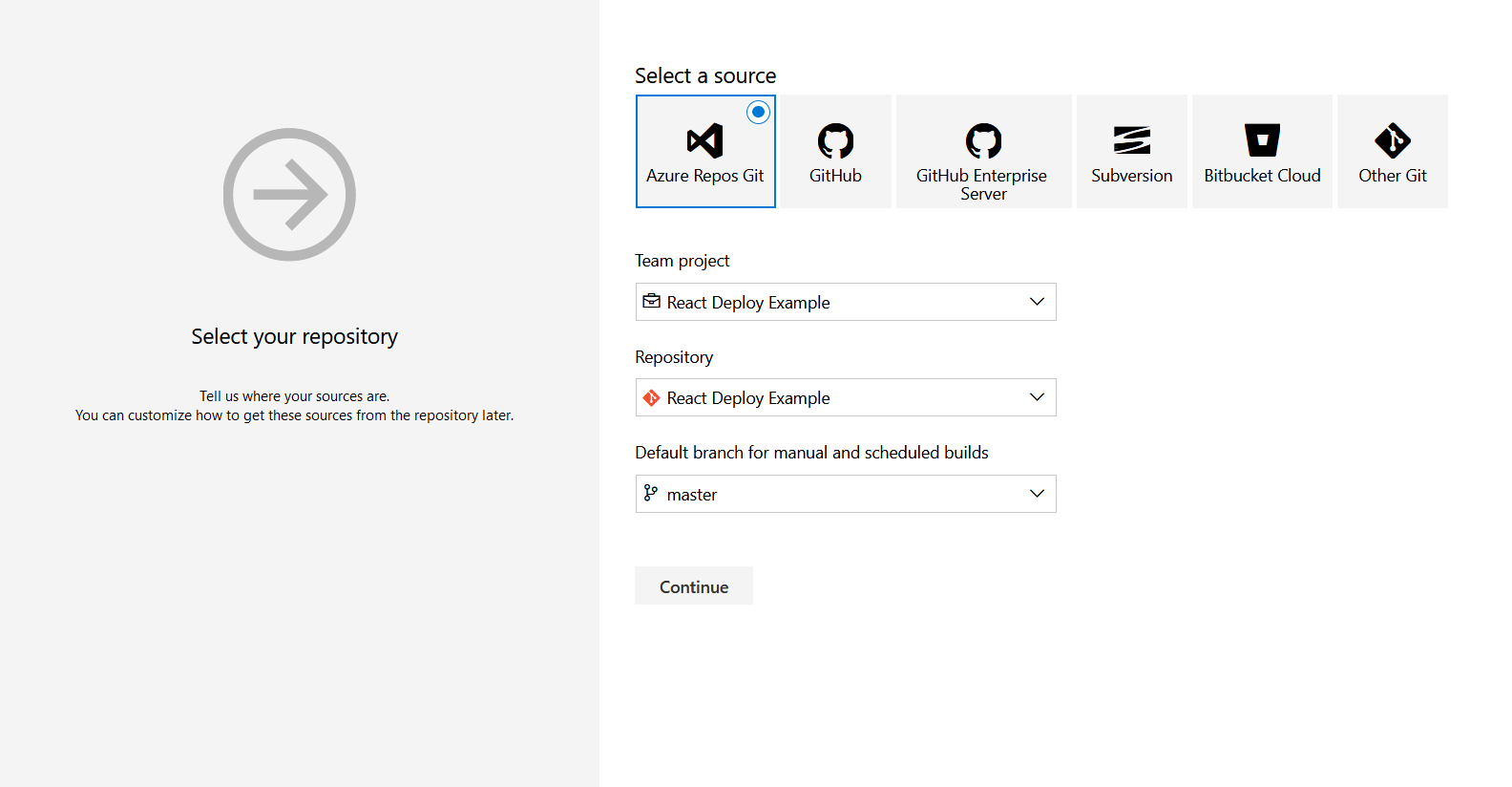
Task: Expand the Default branch dropdown chevron
Action: coord(1037,494)
